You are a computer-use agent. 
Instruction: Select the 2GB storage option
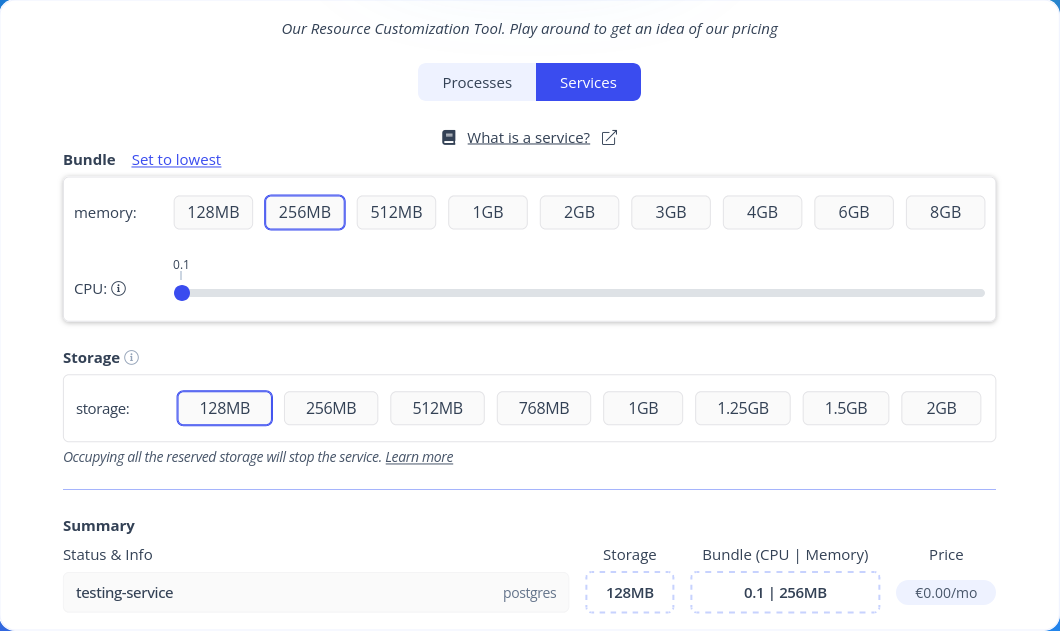[941, 408]
